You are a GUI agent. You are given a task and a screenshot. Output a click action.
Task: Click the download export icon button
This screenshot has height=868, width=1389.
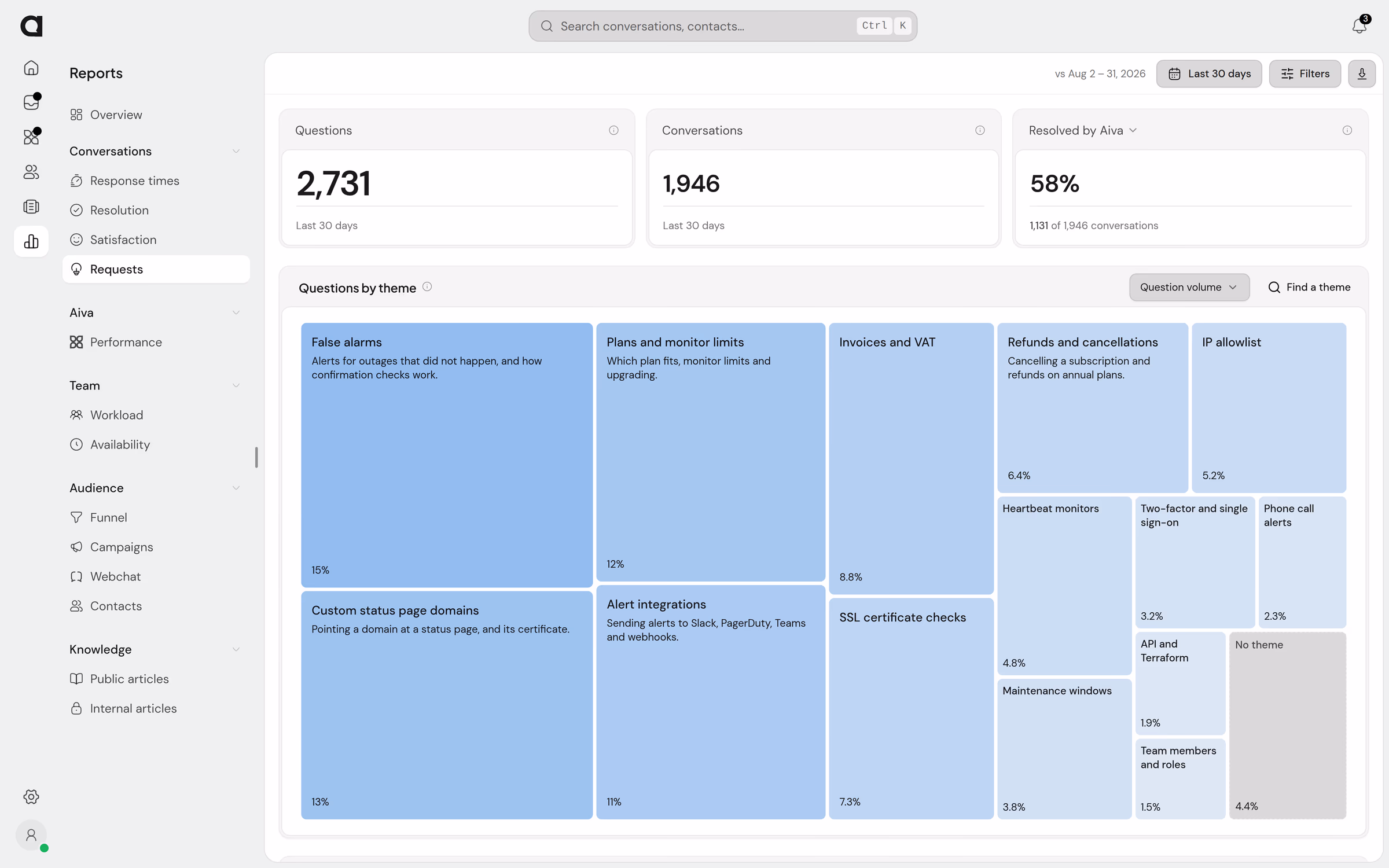point(1362,73)
